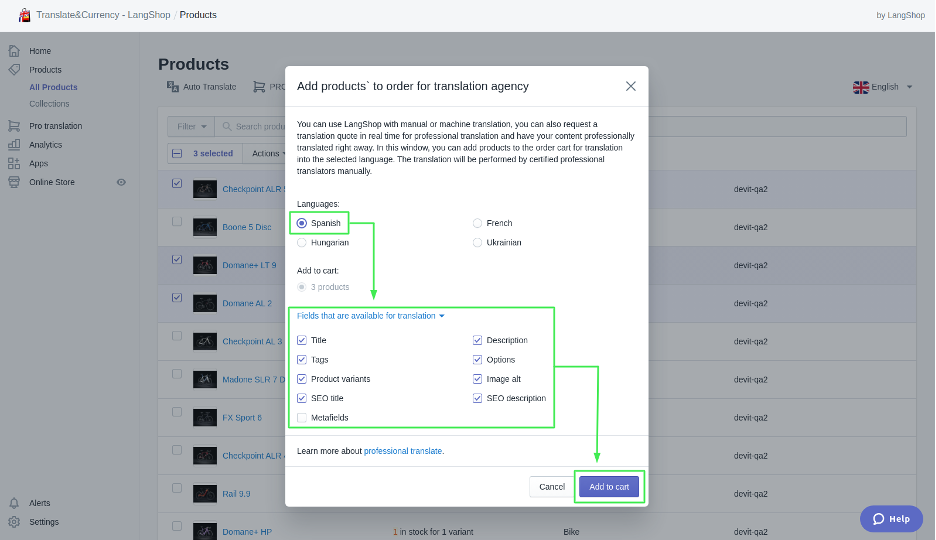Select French language radio button
The image size is (936, 540).
[478, 223]
